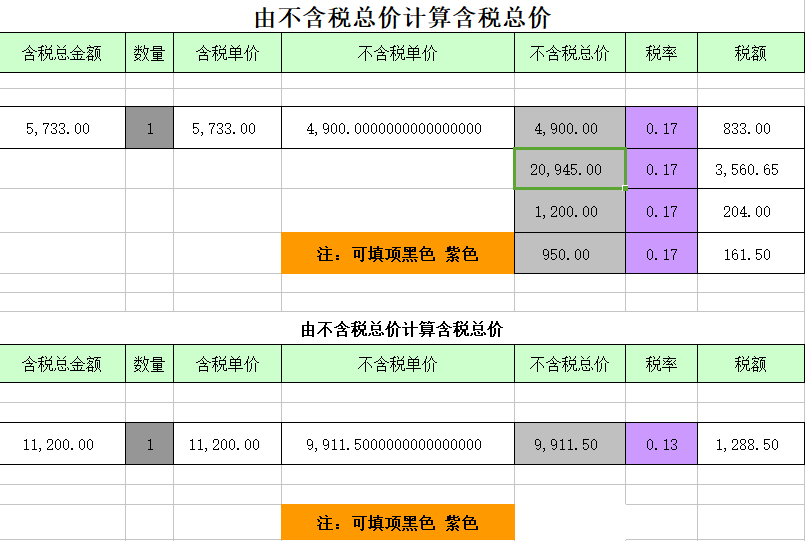Click the lower table's 含税单价 header
The height and width of the screenshot is (541, 805).
pos(227,364)
